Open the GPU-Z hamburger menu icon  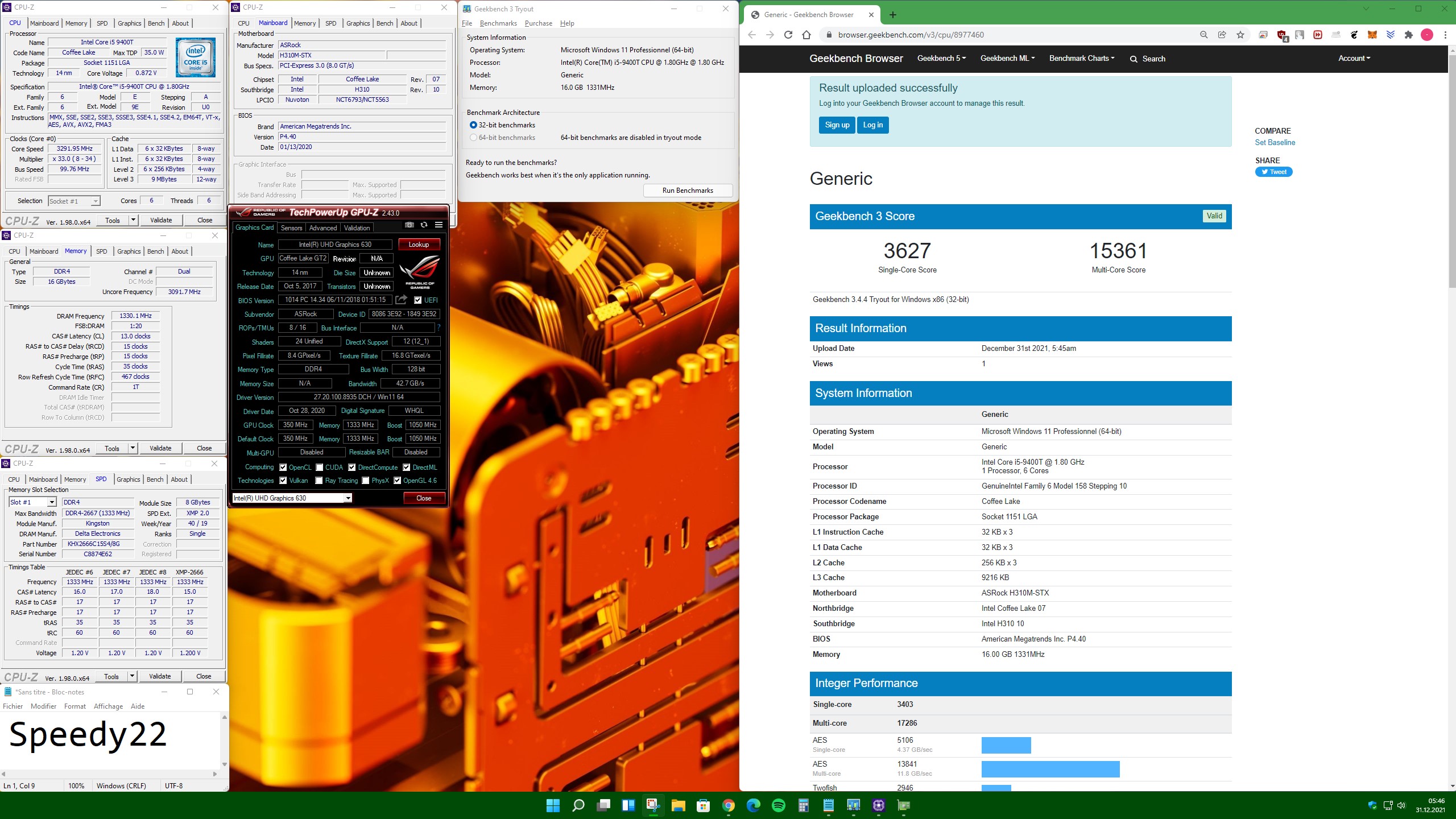(439, 225)
